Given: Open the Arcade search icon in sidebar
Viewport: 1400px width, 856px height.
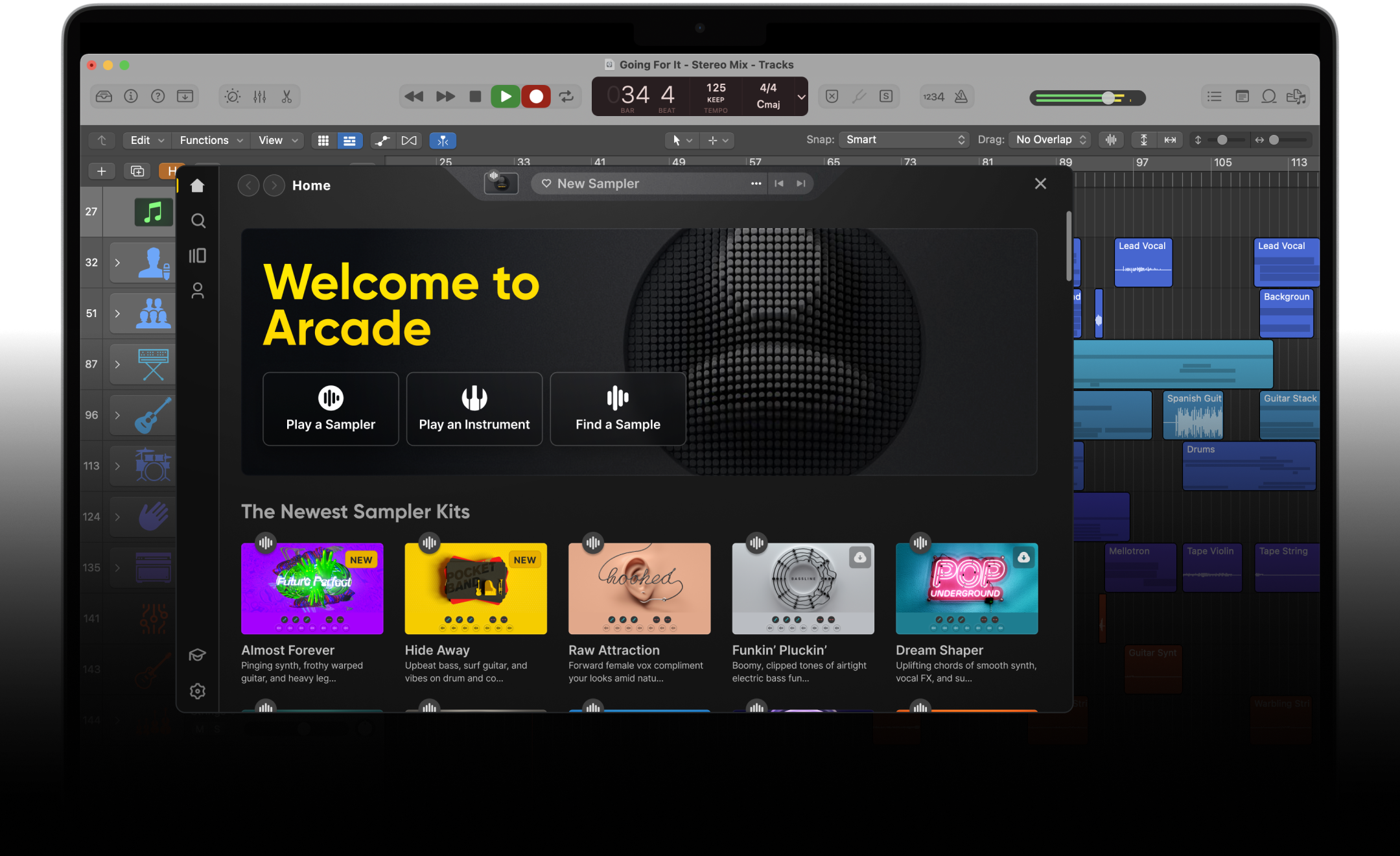Looking at the screenshot, I should 198,221.
